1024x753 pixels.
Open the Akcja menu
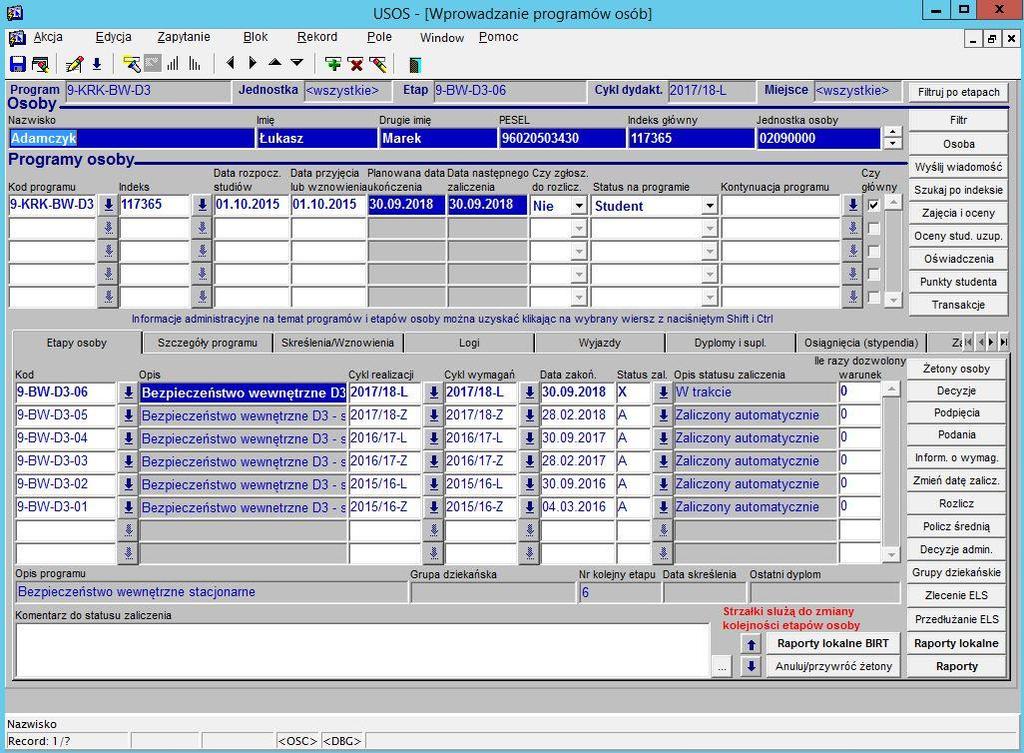point(48,37)
